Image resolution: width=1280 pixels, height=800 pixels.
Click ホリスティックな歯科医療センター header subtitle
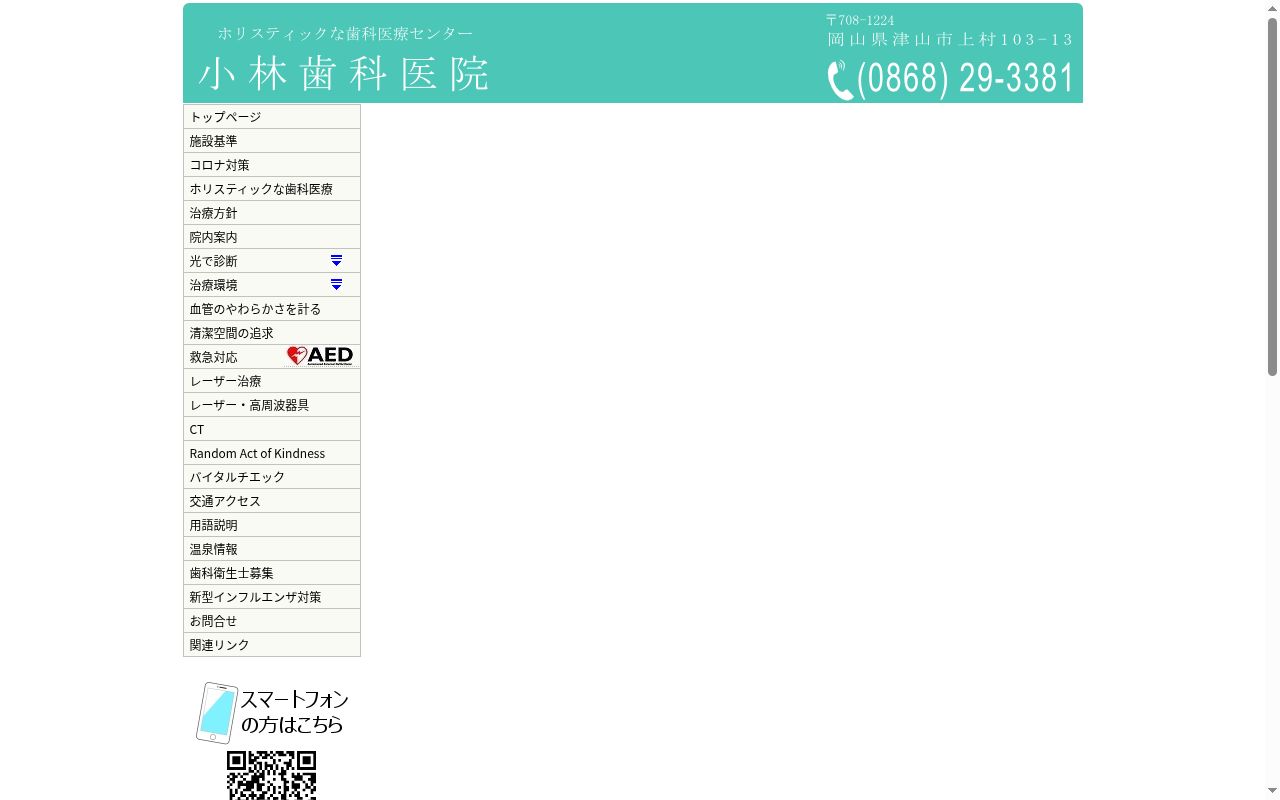coord(346,33)
